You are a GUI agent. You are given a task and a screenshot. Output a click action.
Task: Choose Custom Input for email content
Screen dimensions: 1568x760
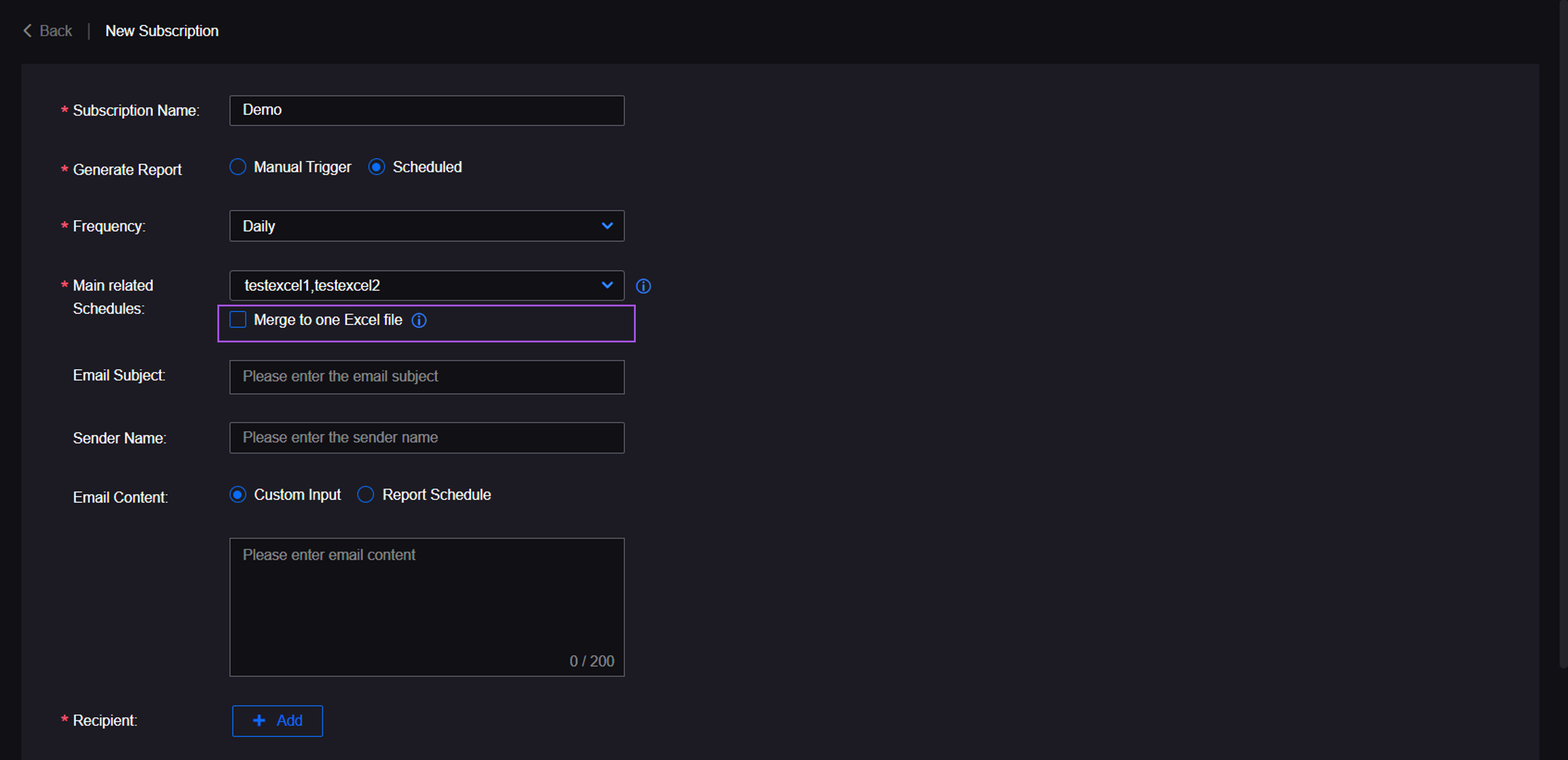237,494
